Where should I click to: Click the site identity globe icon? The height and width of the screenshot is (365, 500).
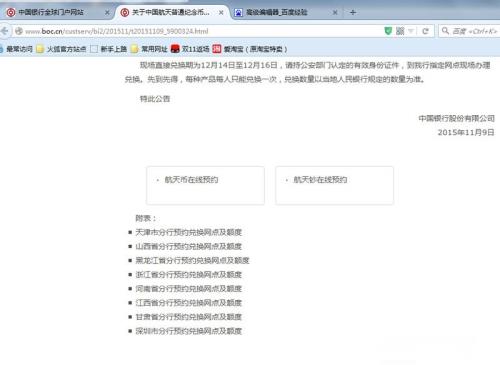point(19,31)
